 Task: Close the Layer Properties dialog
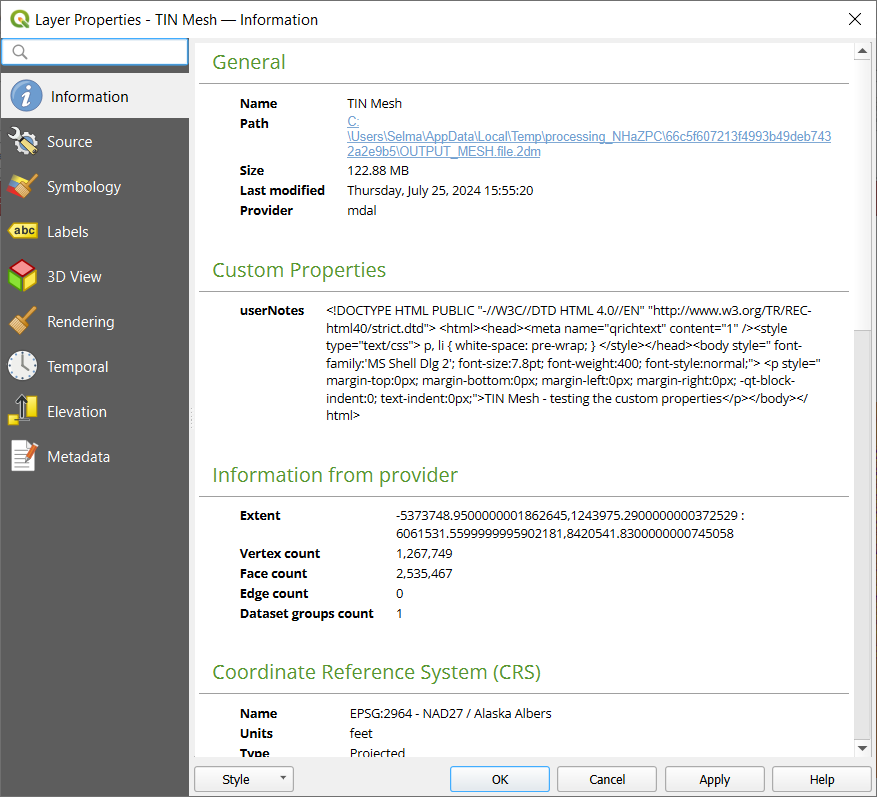(x=854, y=19)
